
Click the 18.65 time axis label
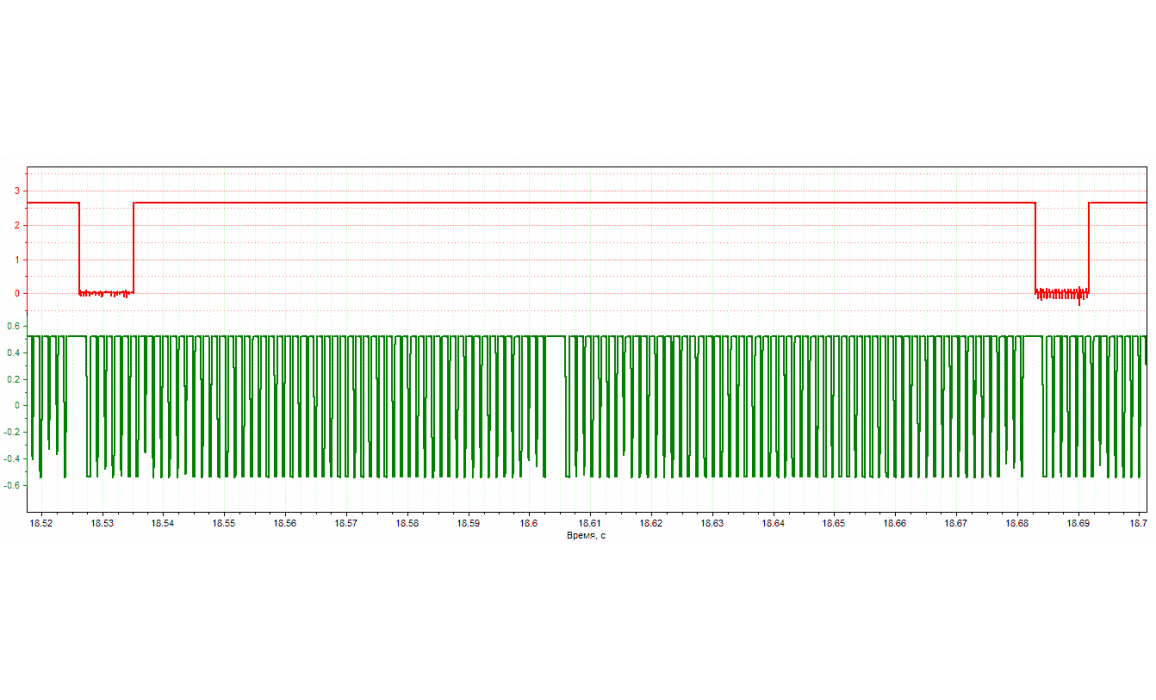pos(834,523)
